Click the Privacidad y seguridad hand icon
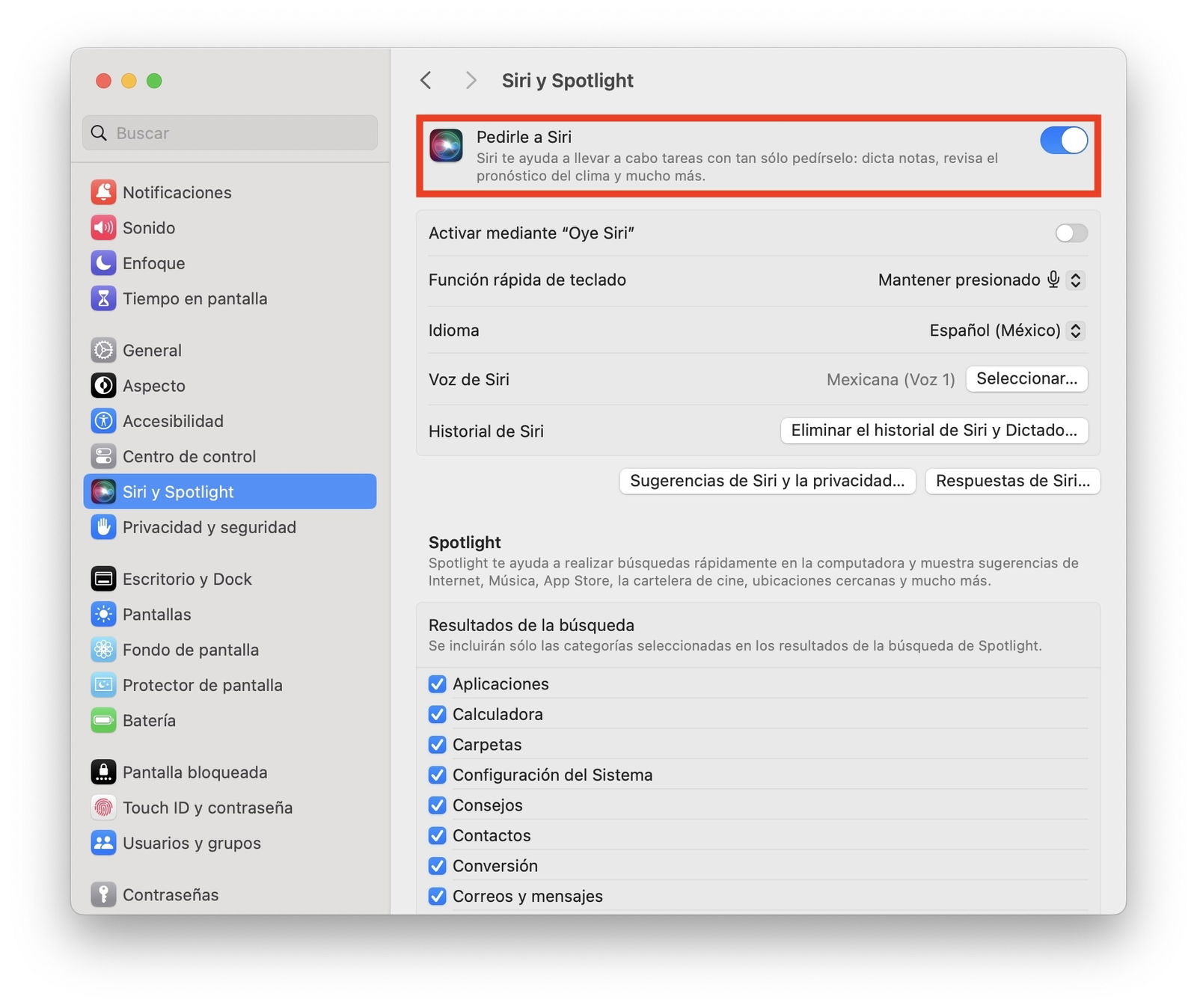This screenshot has width=1197, height=1008. [x=103, y=527]
